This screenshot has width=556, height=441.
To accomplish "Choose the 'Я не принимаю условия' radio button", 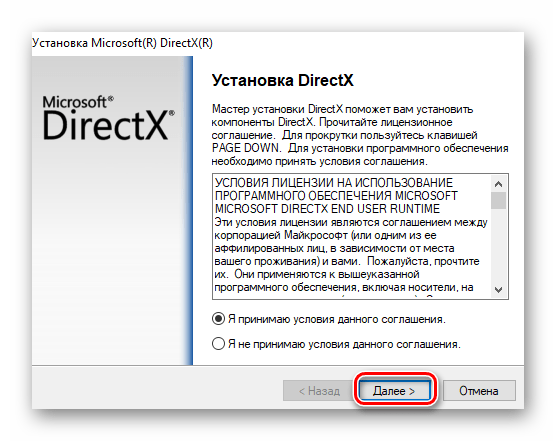I will pos(218,344).
